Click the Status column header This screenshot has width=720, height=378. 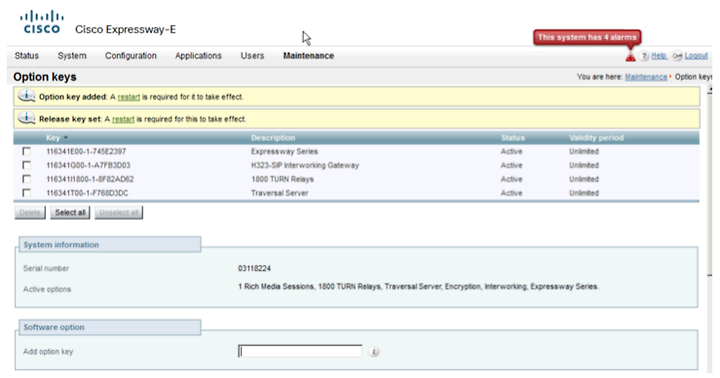coord(512,138)
